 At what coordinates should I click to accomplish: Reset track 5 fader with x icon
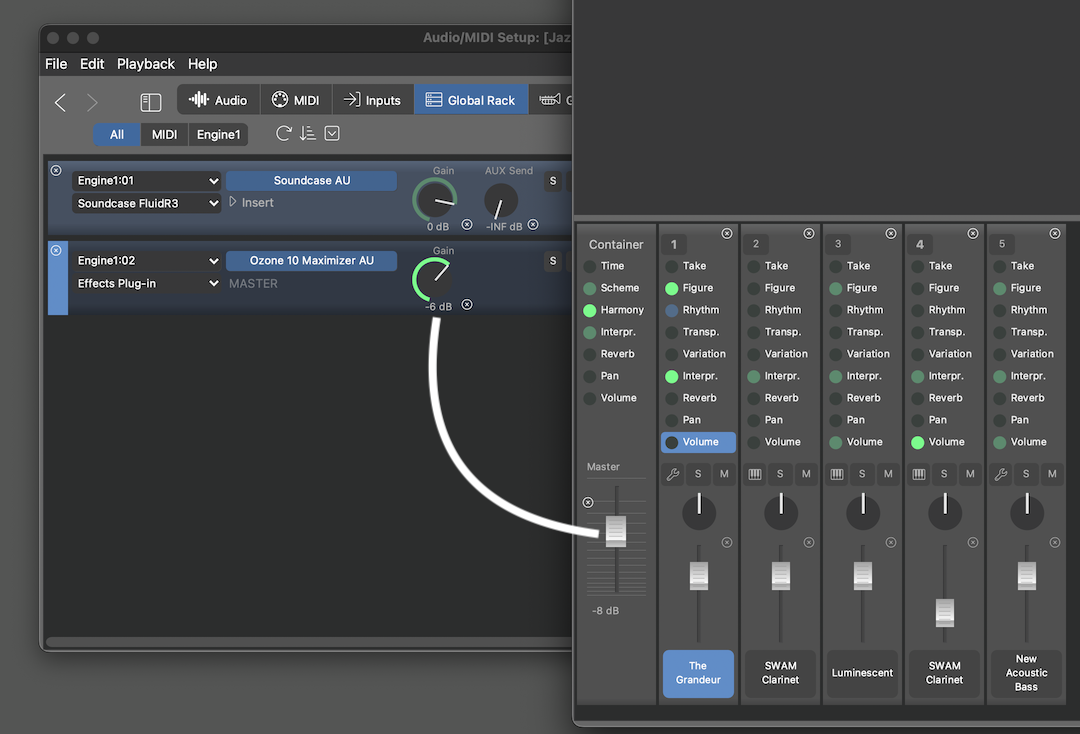click(x=1055, y=543)
